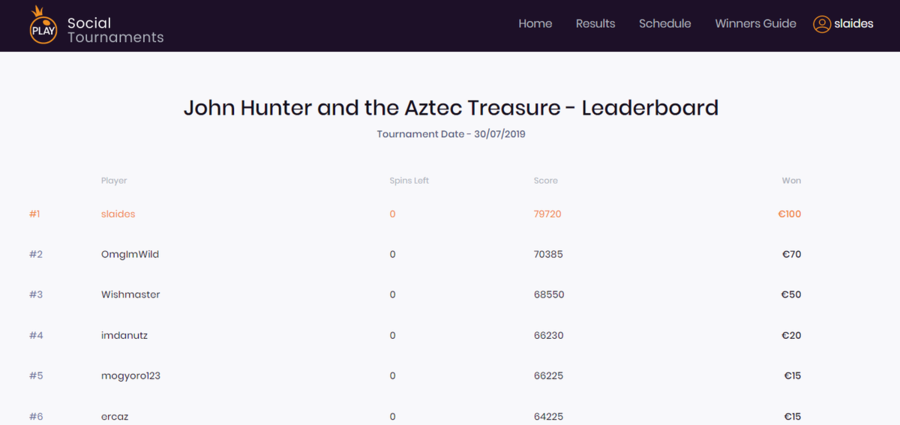Image resolution: width=900 pixels, height=425 pixels.
Task: Open the Home menu item
Action: [x=535, y=24]
